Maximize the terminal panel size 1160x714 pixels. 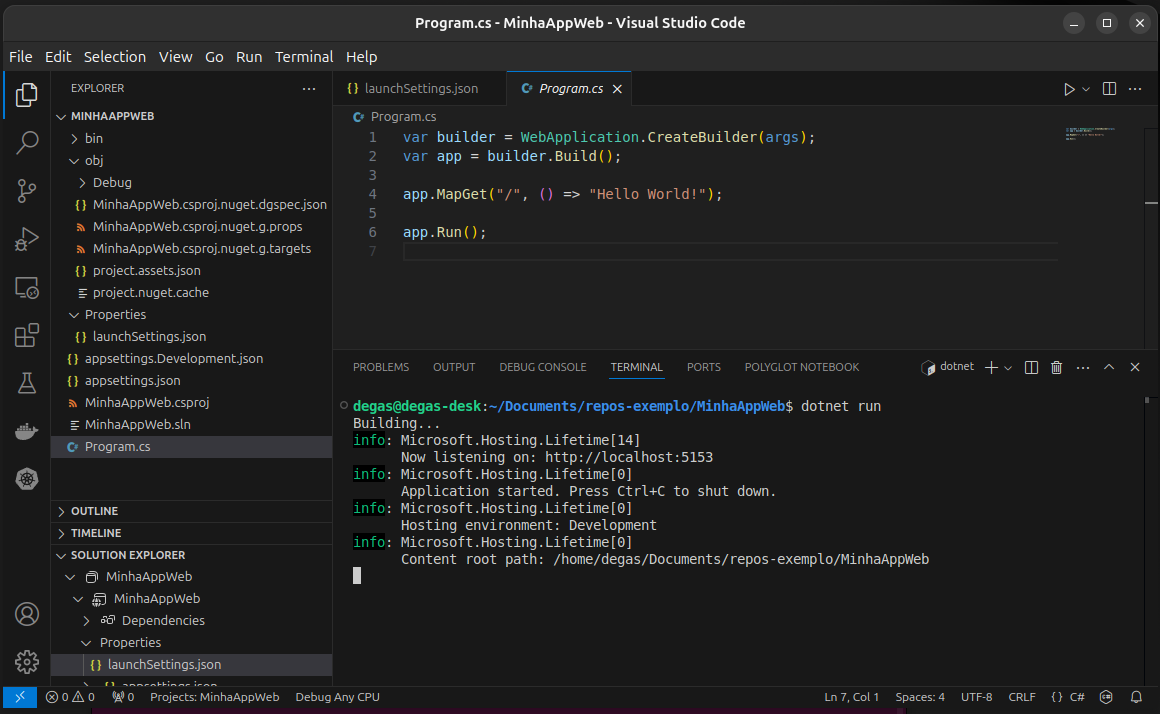click(1108, 367)
